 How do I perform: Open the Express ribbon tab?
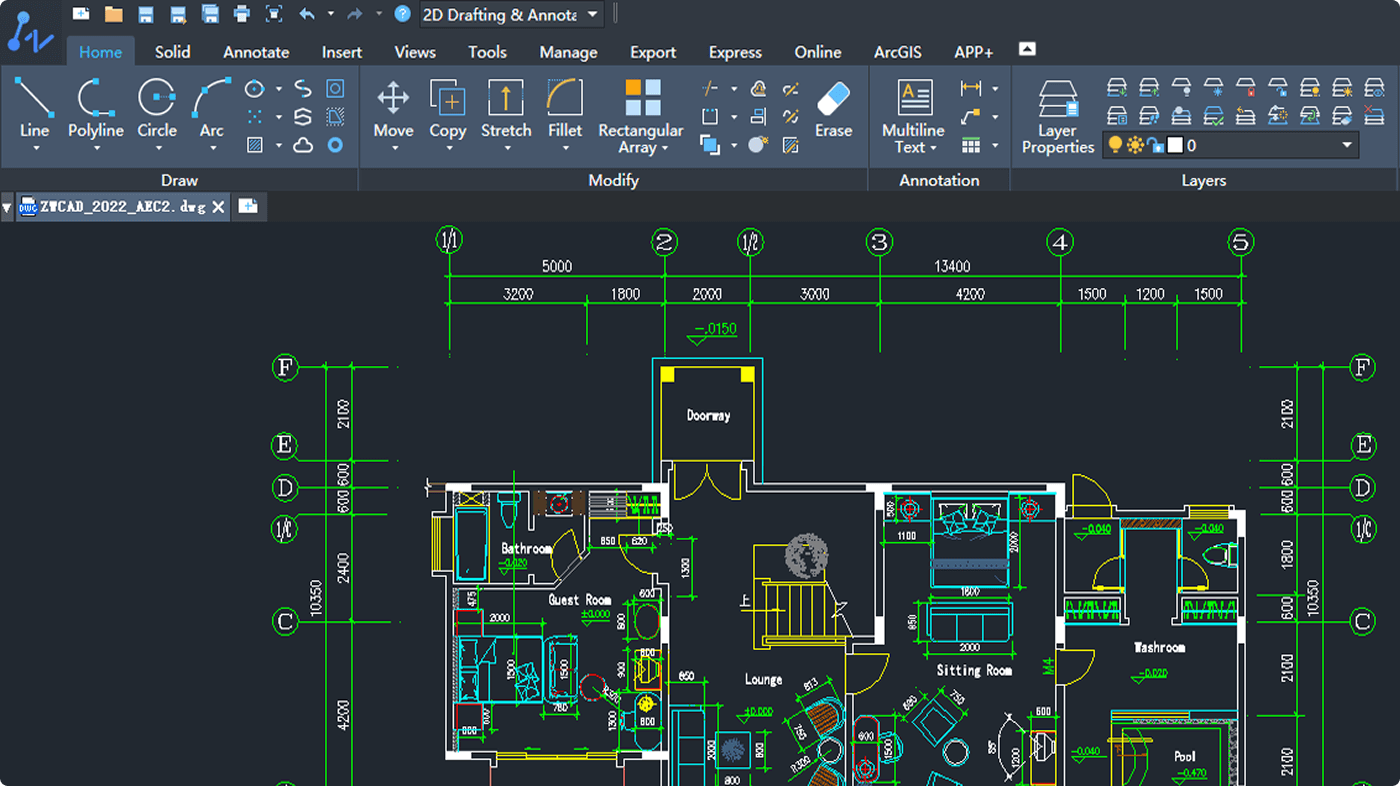735,51
